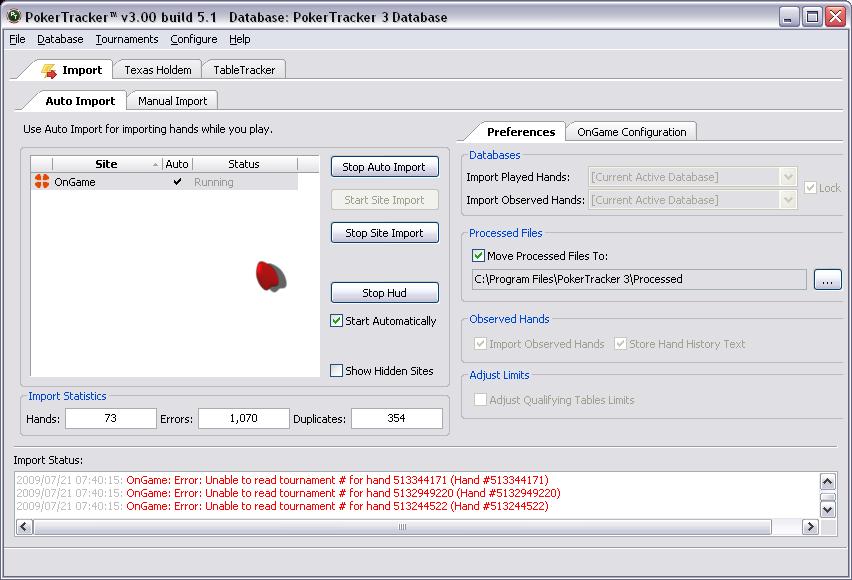
Task: Open the Tournaments menu
Action: coord(127,39)
